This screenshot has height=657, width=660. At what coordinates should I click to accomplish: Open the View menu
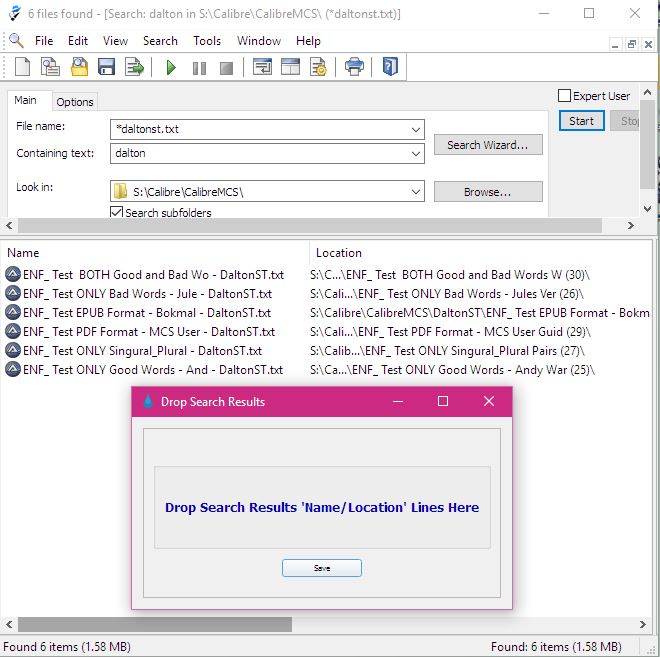click(x=115, y=41)
